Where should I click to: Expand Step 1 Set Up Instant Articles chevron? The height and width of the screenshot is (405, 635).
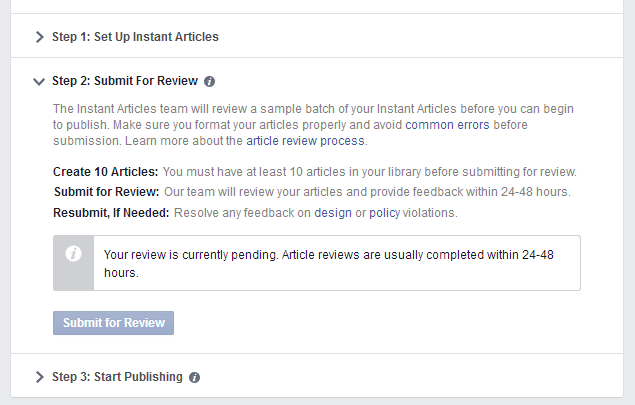point(39,37)
